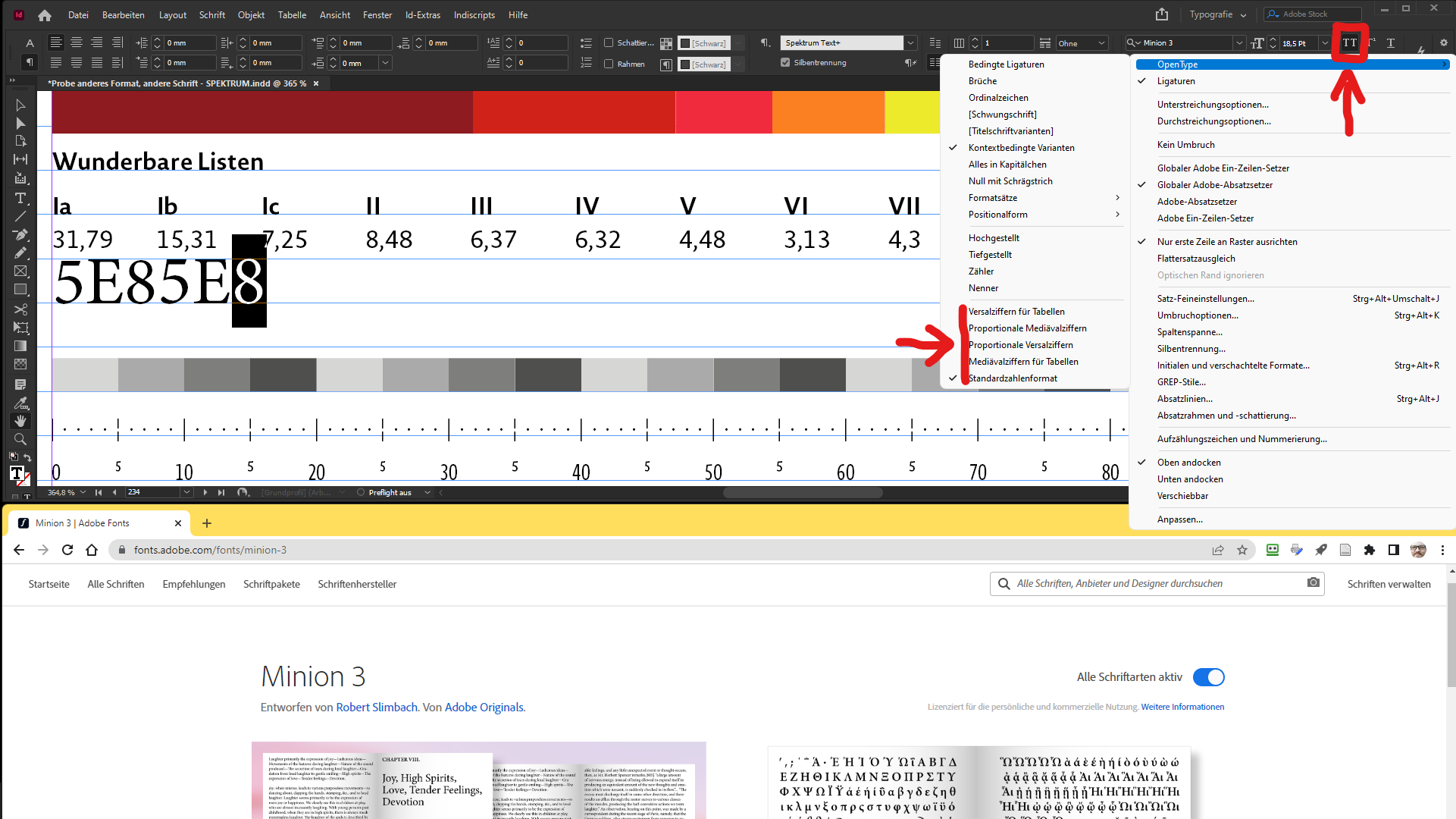Select the Rectangle Frame tool

click(x=20, y=271)
